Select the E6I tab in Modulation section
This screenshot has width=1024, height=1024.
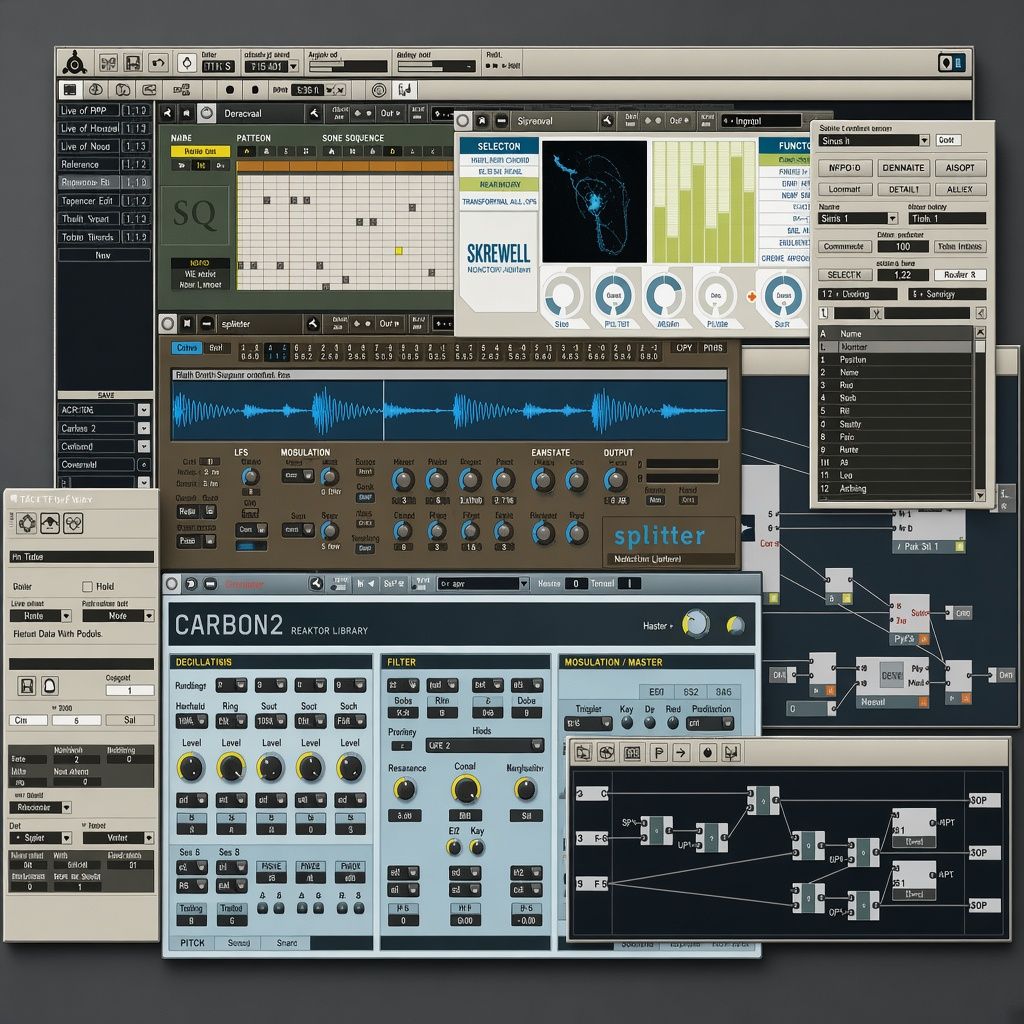coord(656,692)
